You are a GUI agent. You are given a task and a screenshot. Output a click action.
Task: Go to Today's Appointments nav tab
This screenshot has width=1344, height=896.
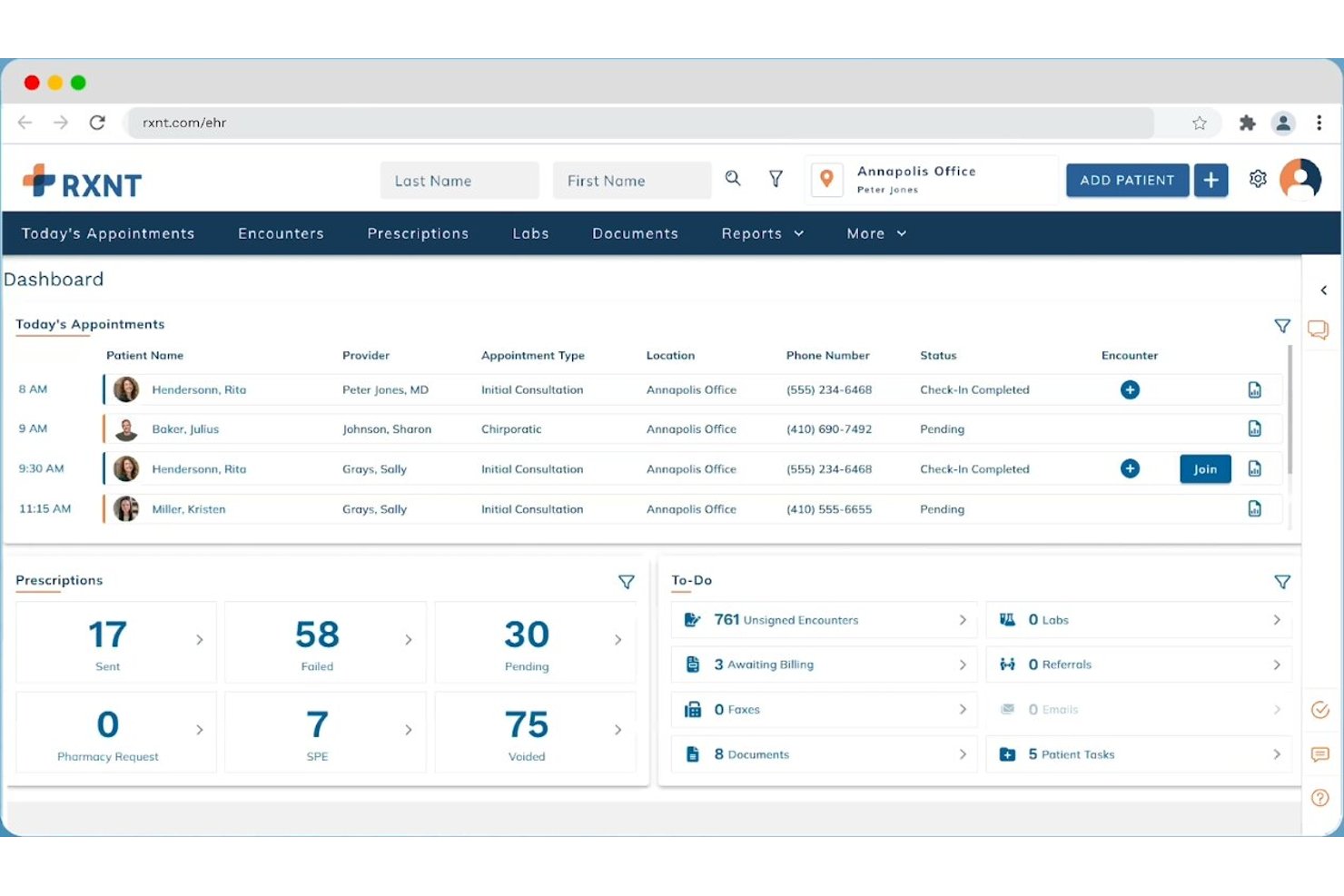(x=108, y=233)
